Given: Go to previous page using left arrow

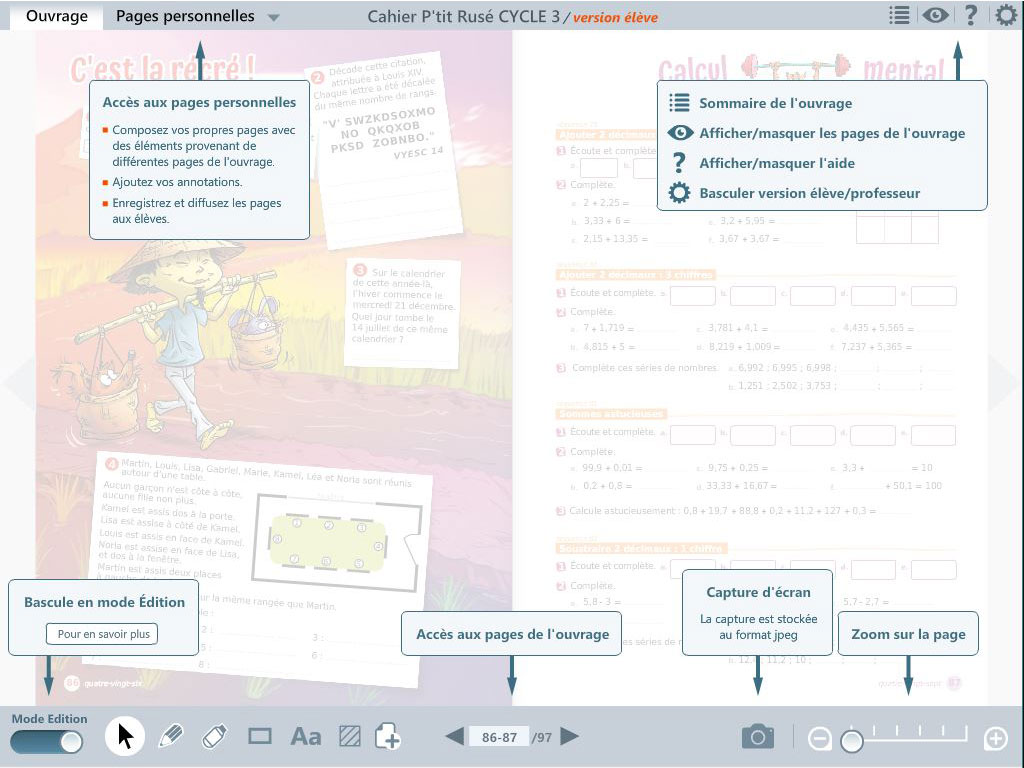Looking at the screenshot, I should 454,737.
